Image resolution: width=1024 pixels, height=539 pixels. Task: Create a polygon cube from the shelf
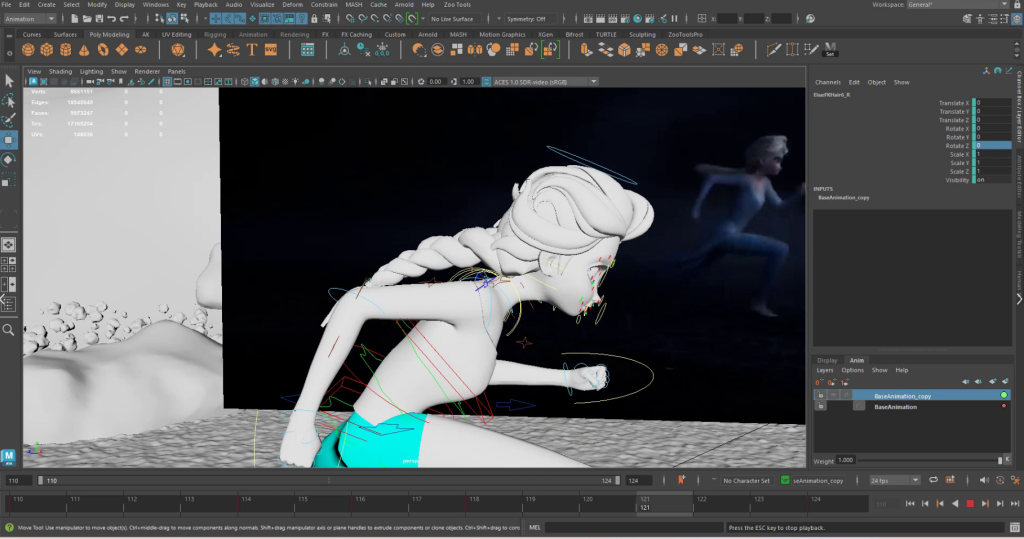coord(47,50)
